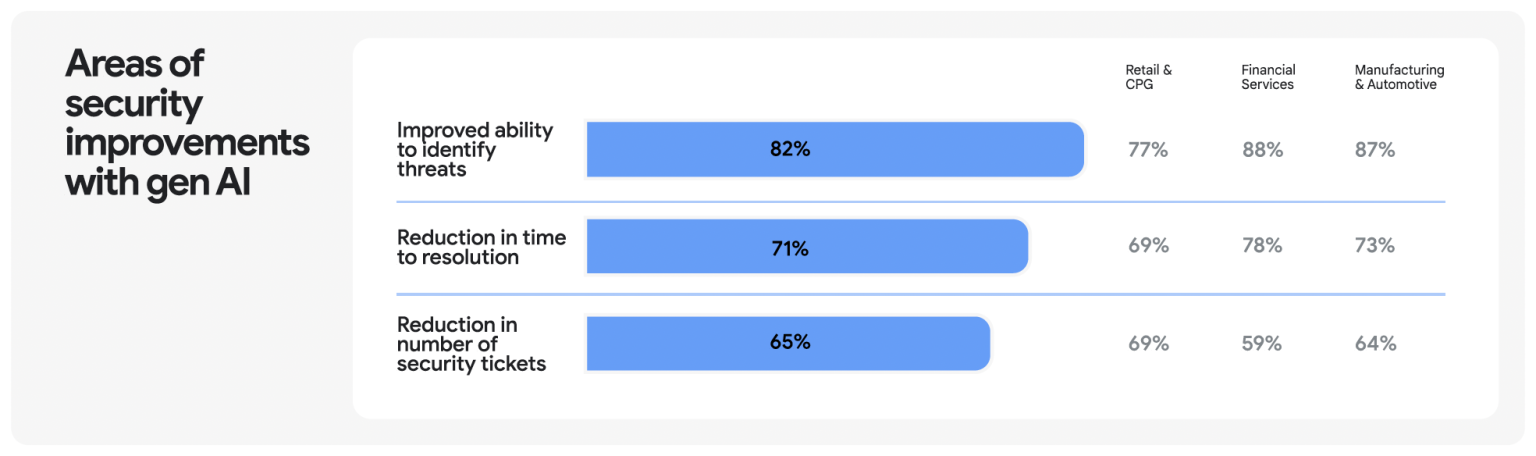The height and width of the screenshot is (456, 1536).
Task: Click the 87% Manufacturing value
Action: (1375, 150)
